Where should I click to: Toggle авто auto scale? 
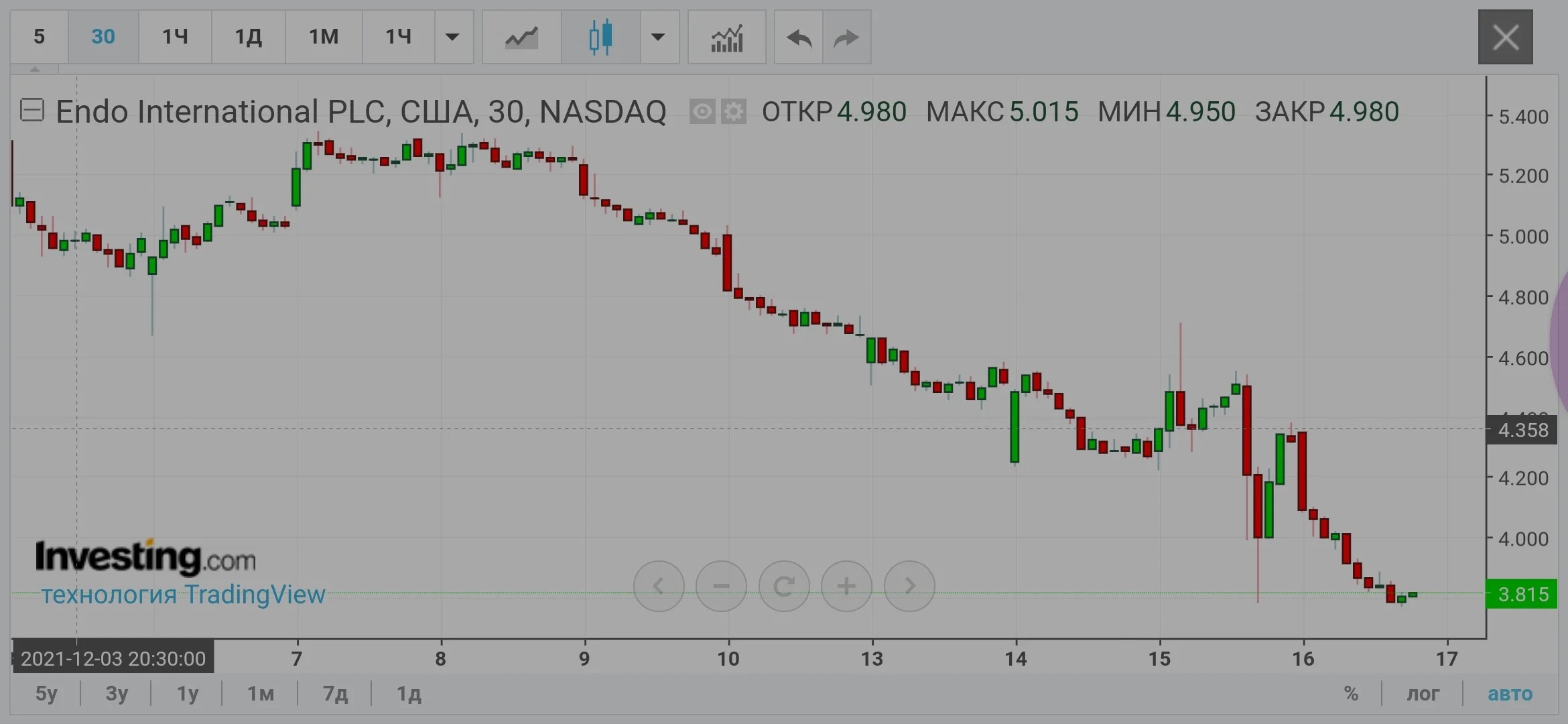click(1510, 693)
